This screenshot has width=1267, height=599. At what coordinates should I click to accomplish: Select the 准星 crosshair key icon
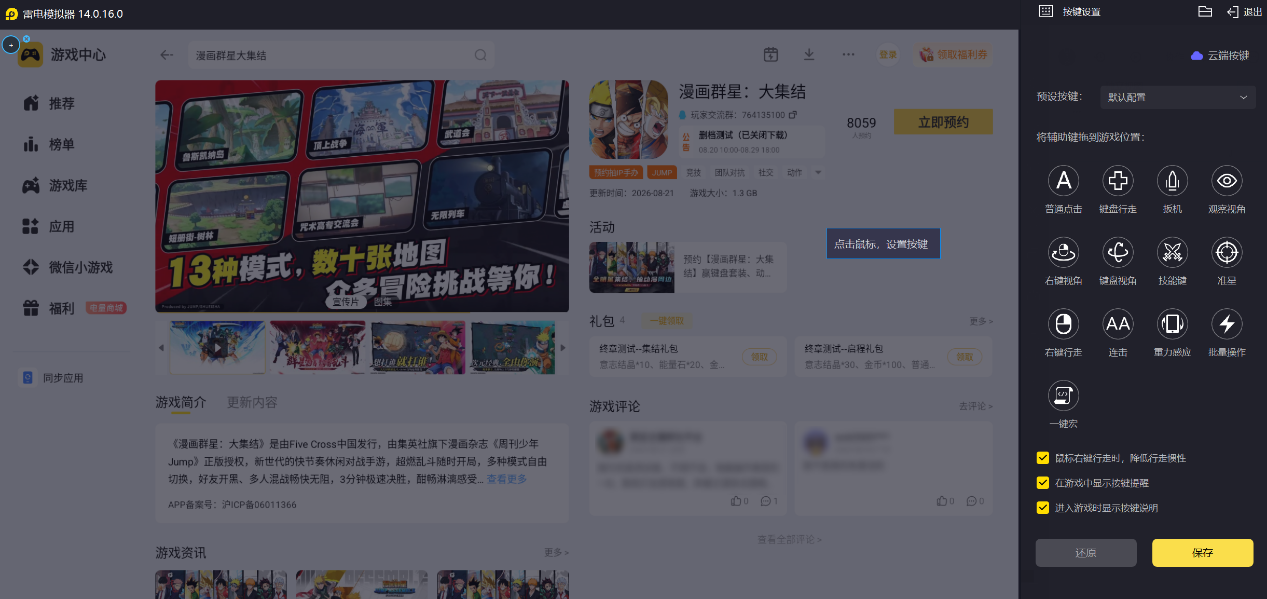(1227, 252)
